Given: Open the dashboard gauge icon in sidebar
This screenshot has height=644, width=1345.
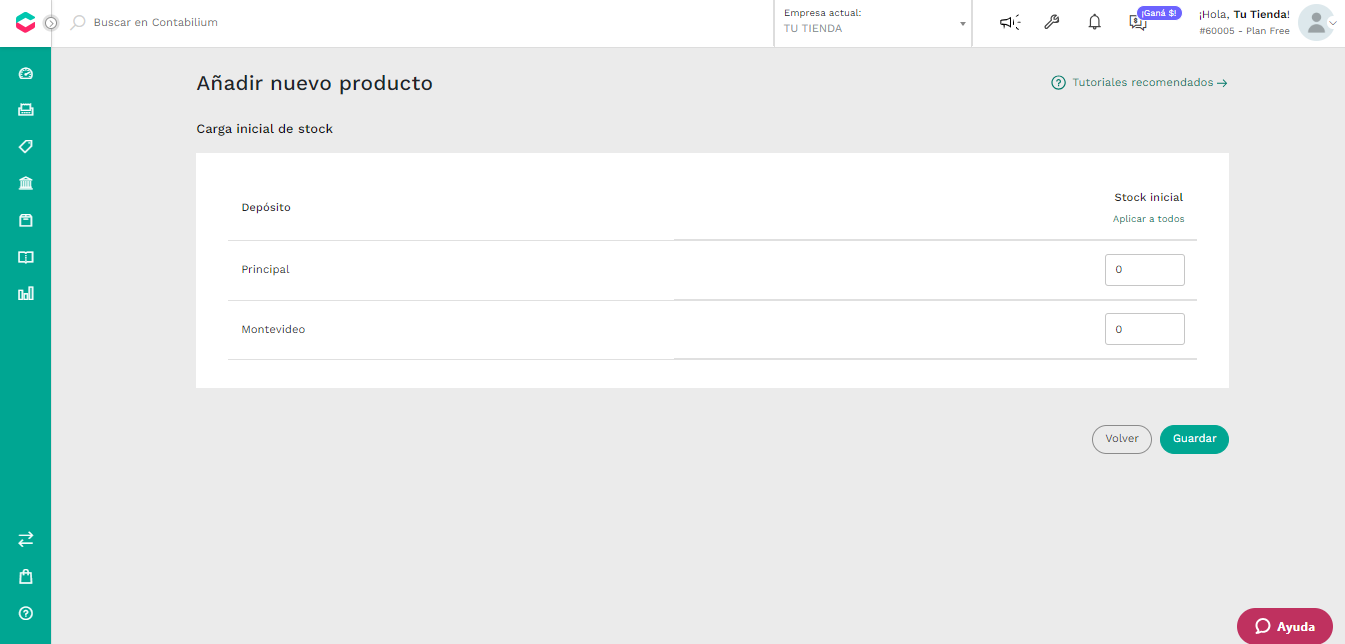Looking at the screenshot, I should coord(26,73).
